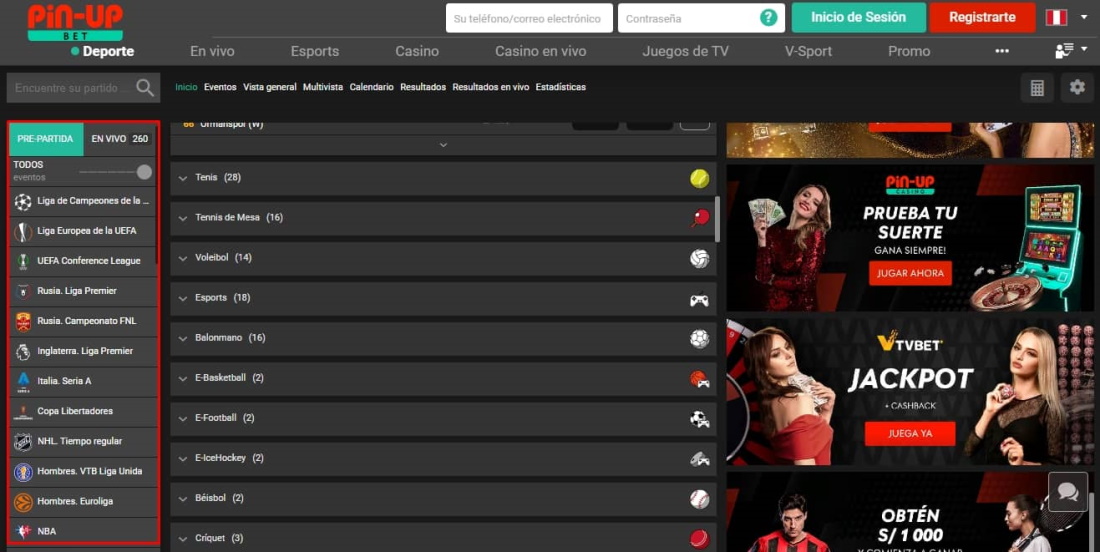
Task: Open the Estadísticas link
Action: click(x=561, y=87)
